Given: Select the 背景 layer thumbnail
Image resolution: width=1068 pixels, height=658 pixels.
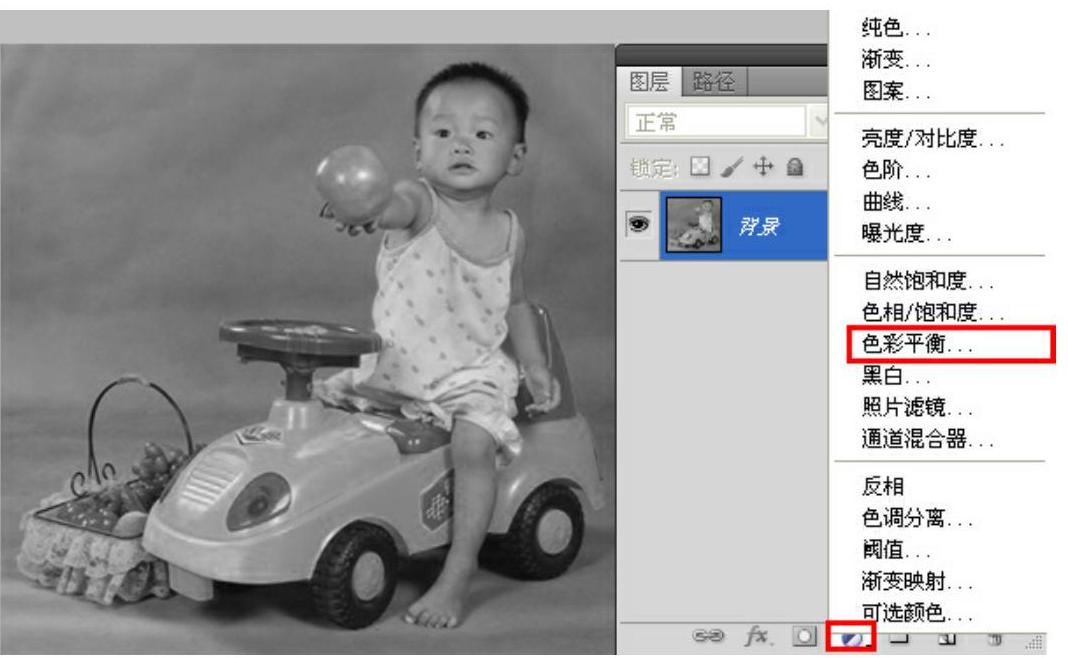Looking at the screenshot, I should pos(693,225).
